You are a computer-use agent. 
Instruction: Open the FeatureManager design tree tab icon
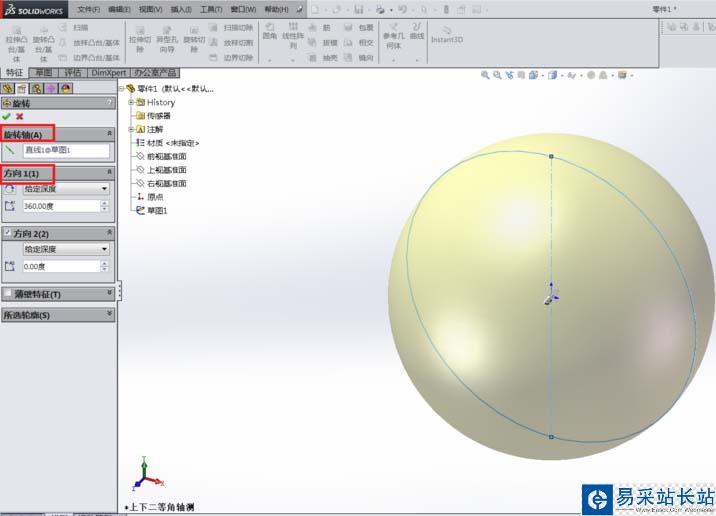7,88
